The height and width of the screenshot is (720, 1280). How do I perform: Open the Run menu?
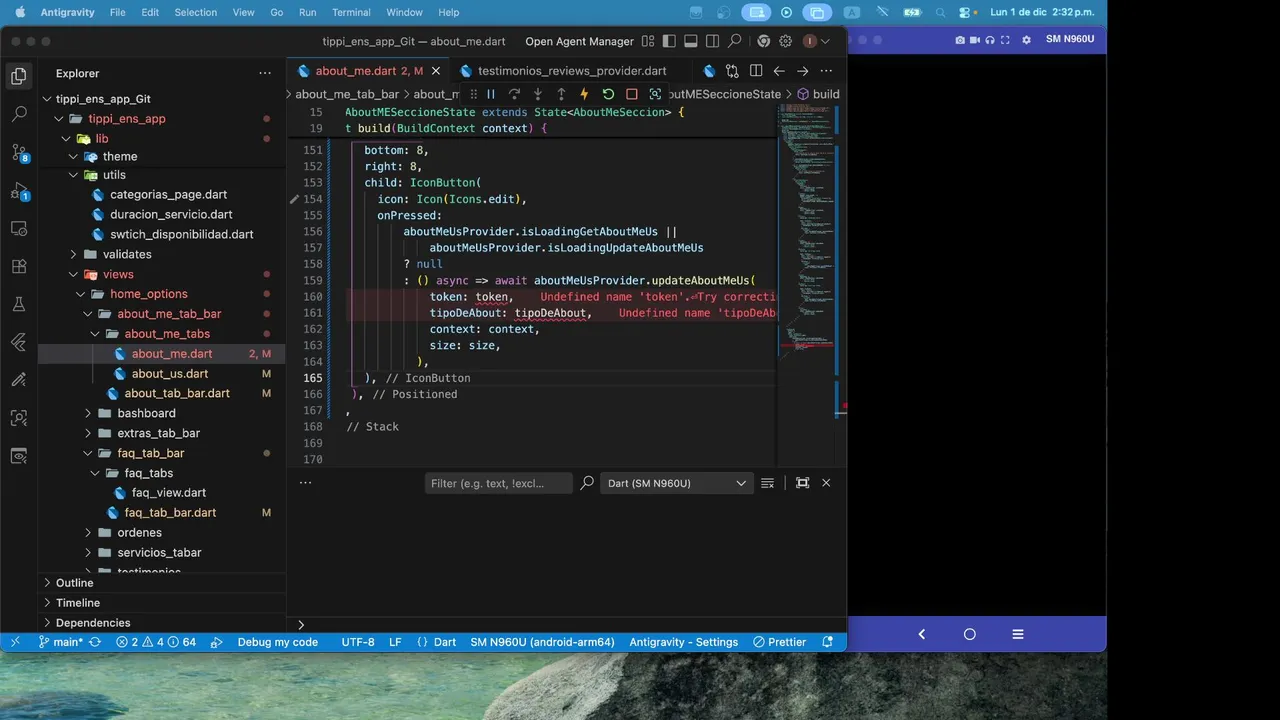tap(308, 12)
